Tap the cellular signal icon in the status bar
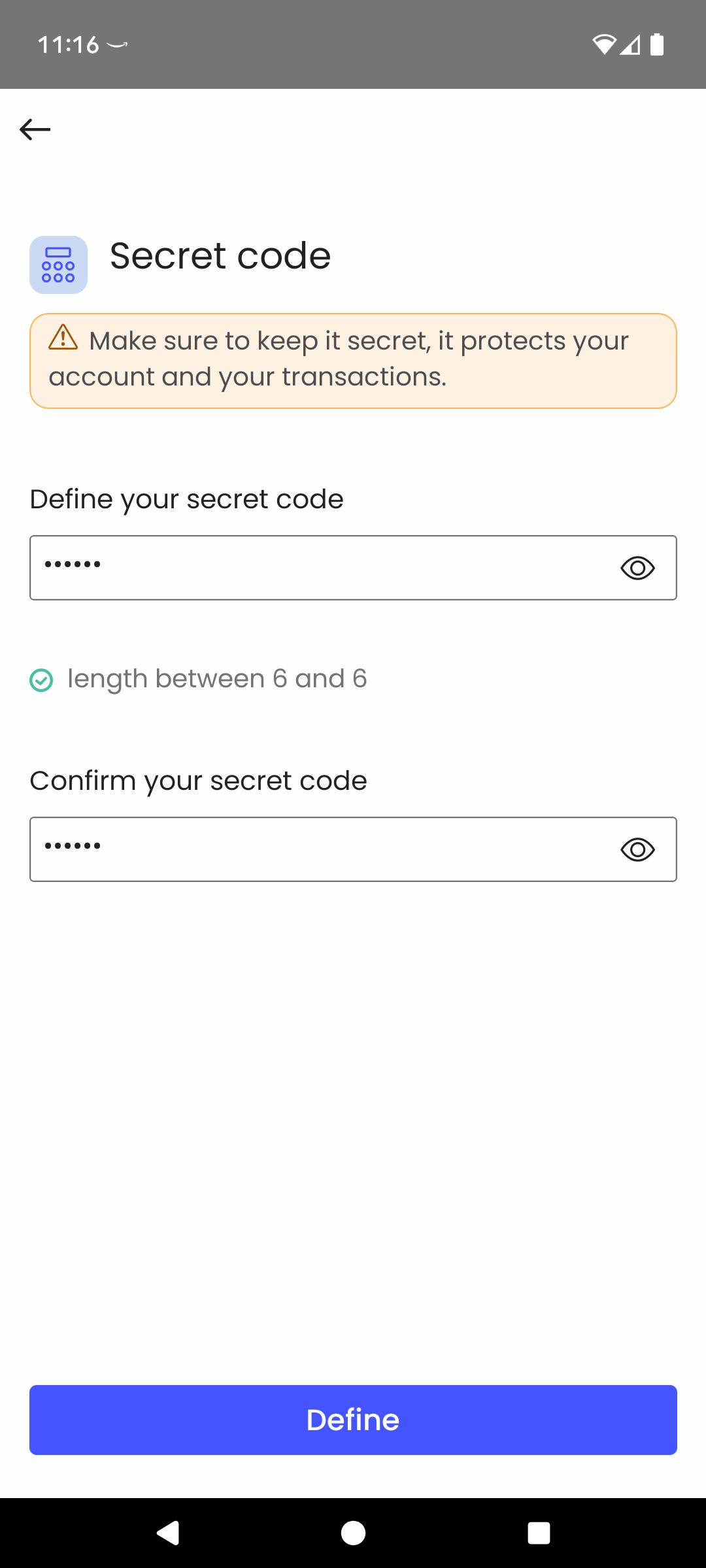The image size is (706, 1568). 631,44
